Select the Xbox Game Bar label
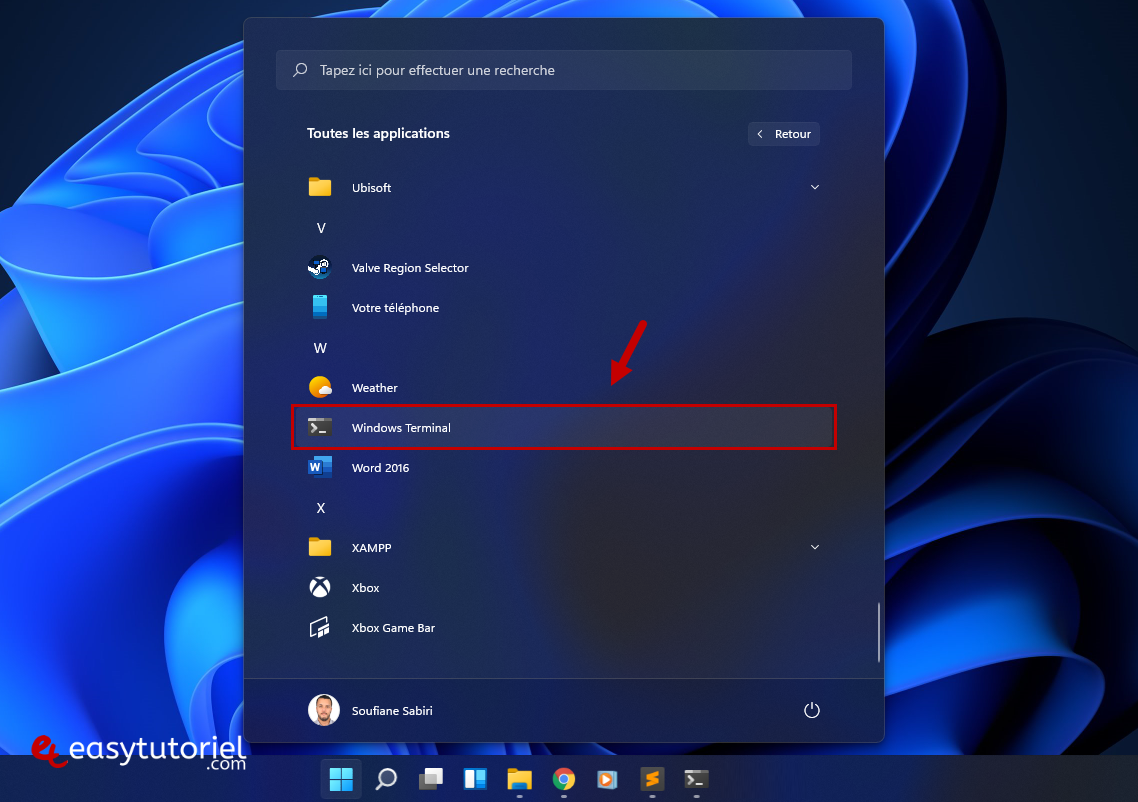Viewport: 1138px width, 802px height. click(x=393, y=628)
